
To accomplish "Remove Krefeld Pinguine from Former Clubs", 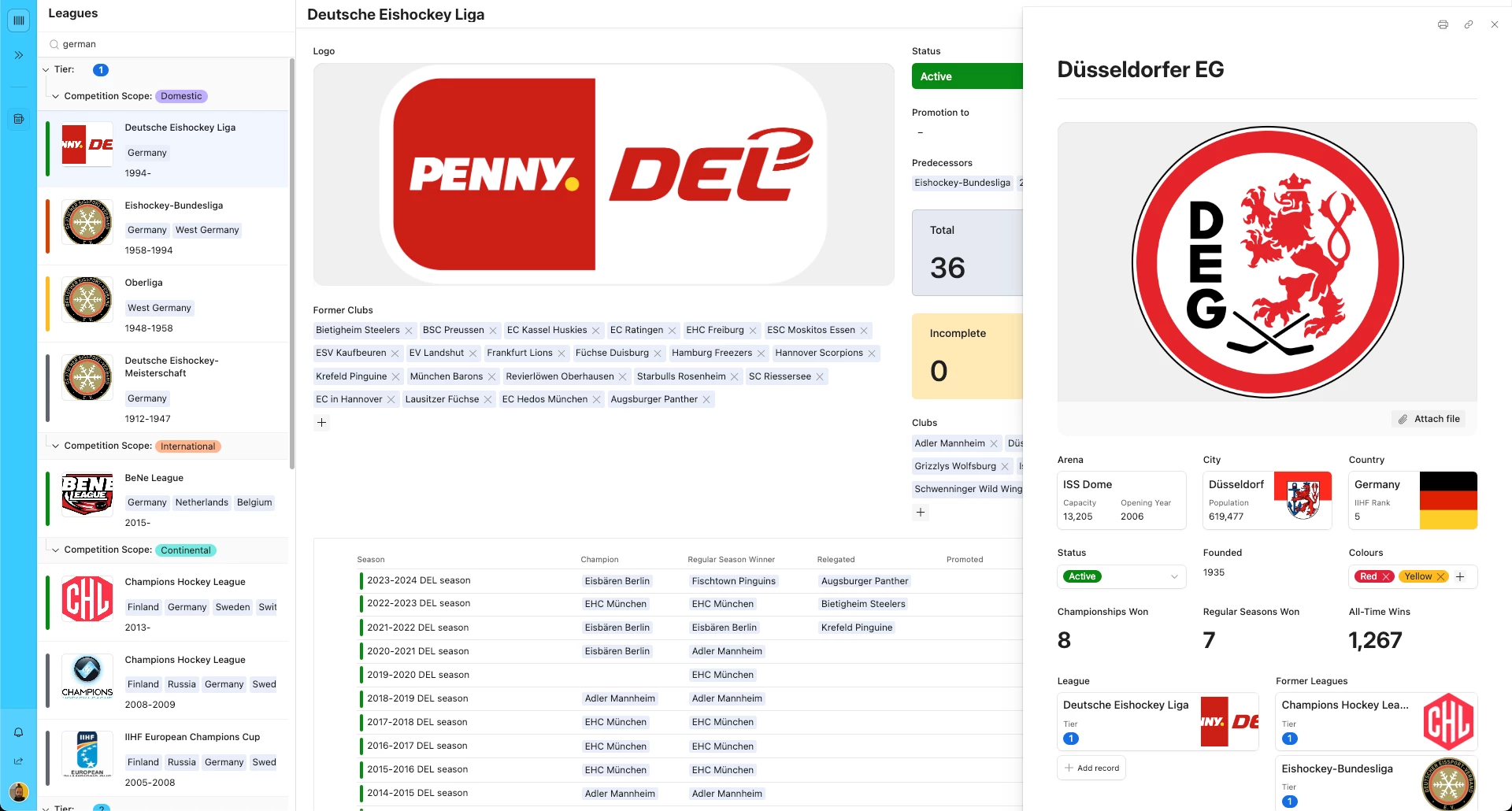I will tap(396, 377).
